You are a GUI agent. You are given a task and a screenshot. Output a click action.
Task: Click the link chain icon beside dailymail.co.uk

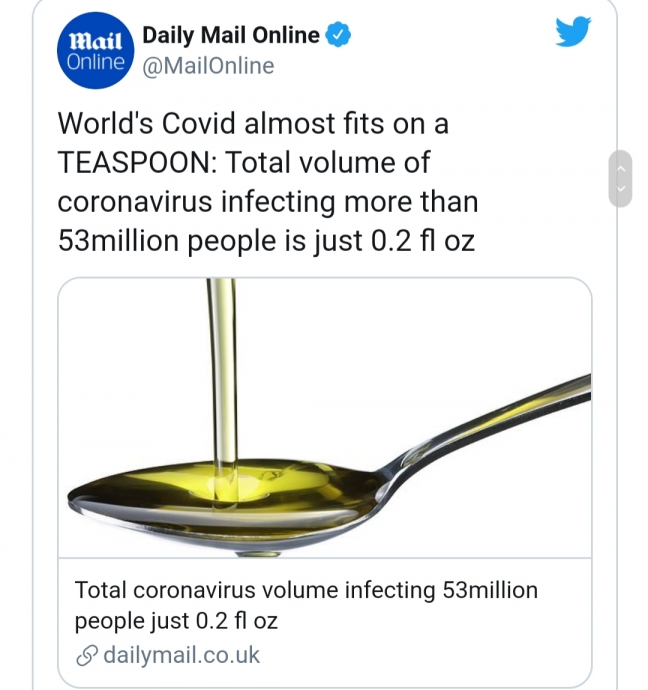pos(87,656)
